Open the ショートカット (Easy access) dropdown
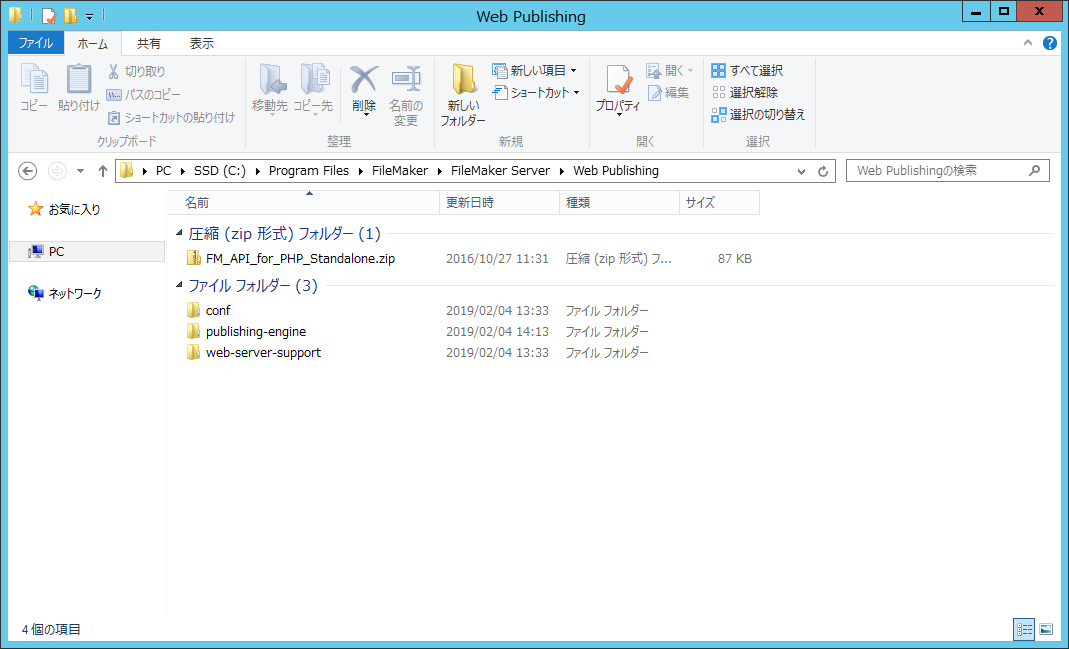 [576, 93]
